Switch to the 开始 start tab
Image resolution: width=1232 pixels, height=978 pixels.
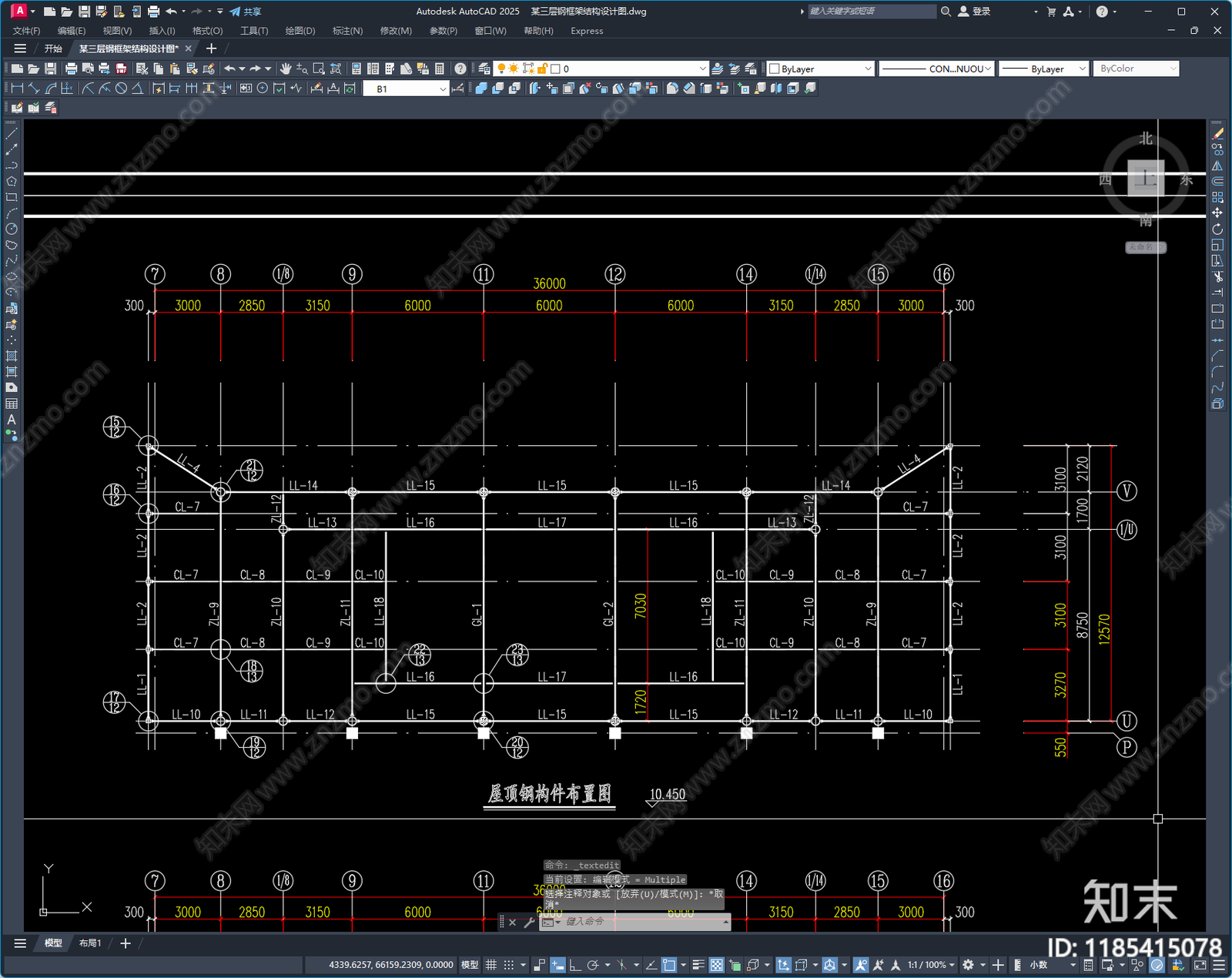pos(53,49)
